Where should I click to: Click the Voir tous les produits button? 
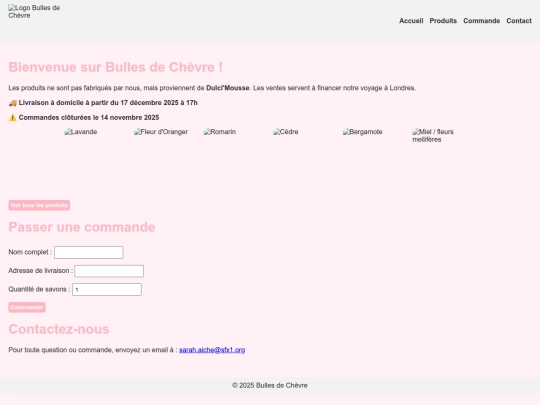coord(39,205)
